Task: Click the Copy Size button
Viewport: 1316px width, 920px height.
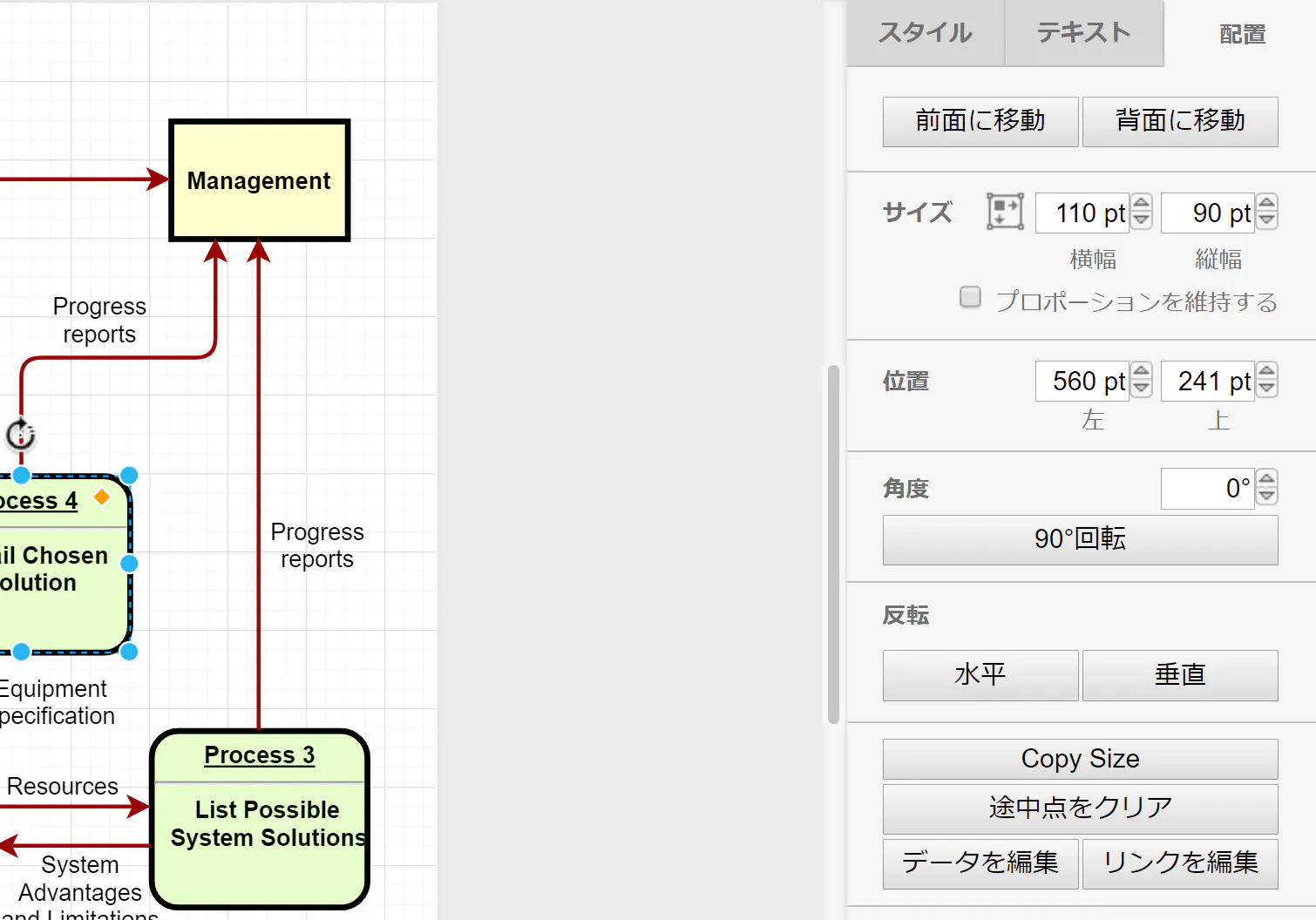Action: tap(1081, 759)
